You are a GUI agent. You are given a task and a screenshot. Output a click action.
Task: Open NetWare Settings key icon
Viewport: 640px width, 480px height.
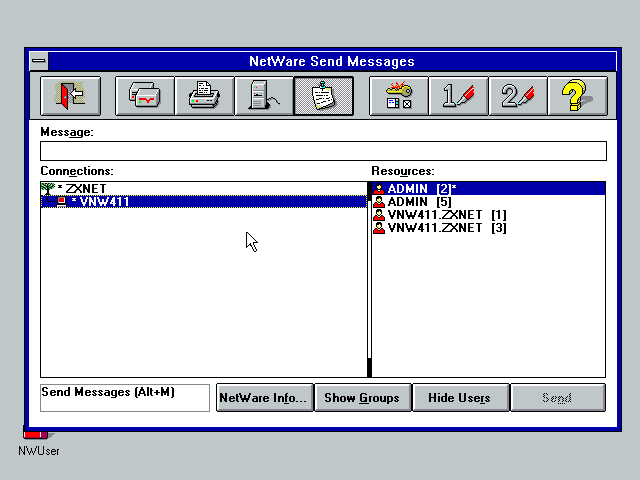click(x=398, y=96)
